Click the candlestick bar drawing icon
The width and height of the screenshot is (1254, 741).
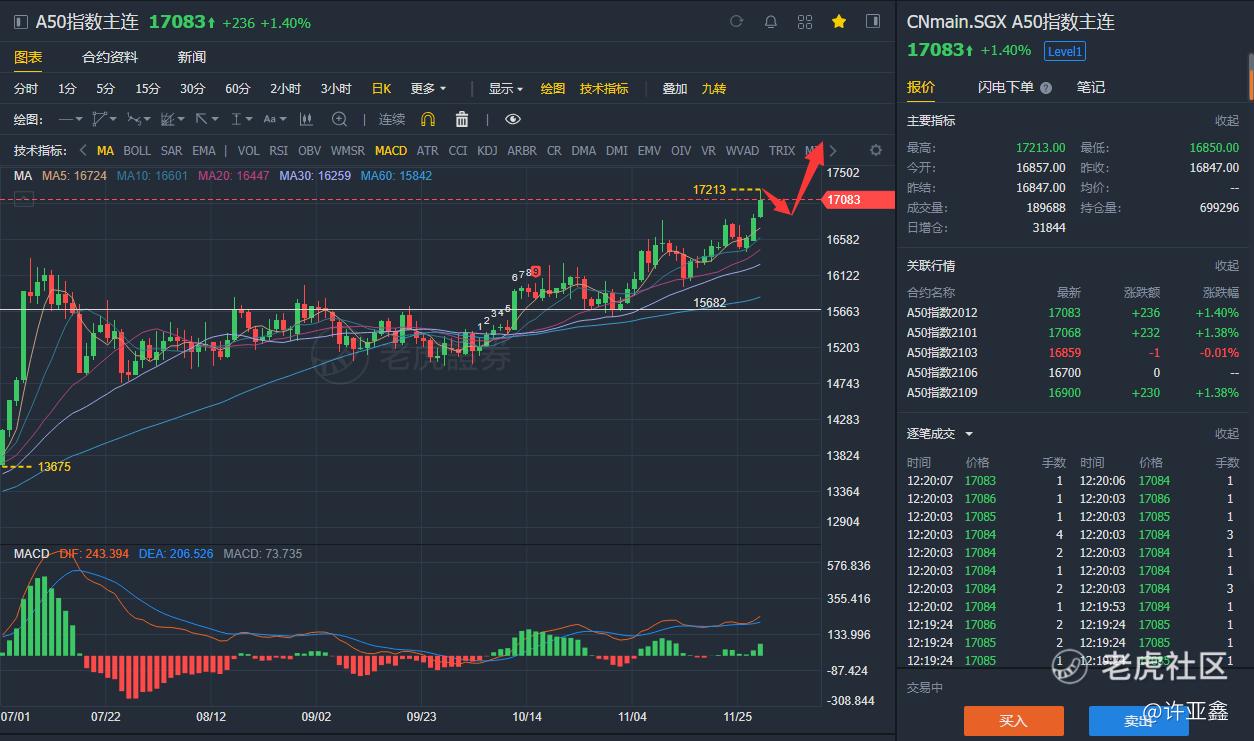pos(306,119)
